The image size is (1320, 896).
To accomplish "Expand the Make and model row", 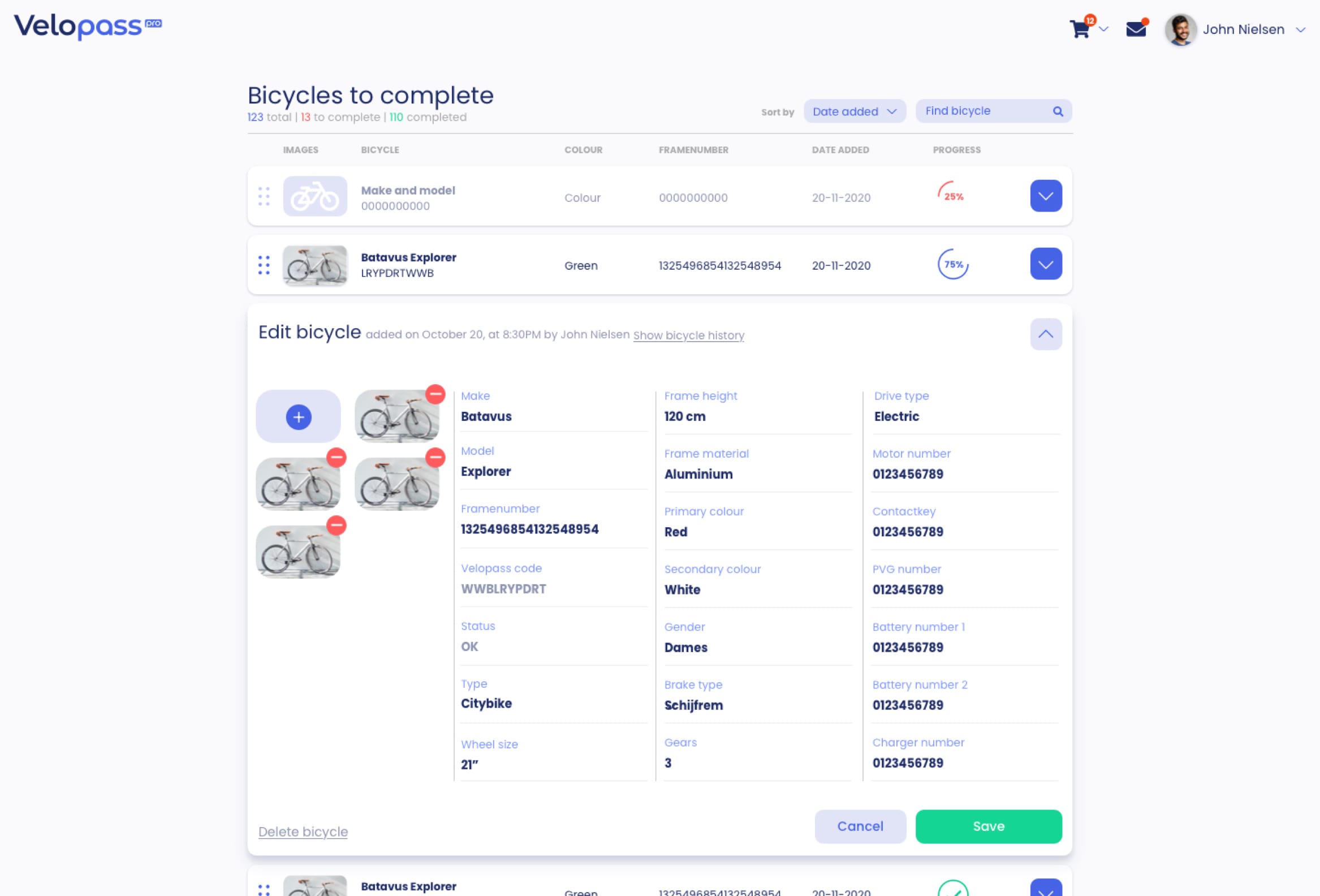I will tap(1046, 196).
